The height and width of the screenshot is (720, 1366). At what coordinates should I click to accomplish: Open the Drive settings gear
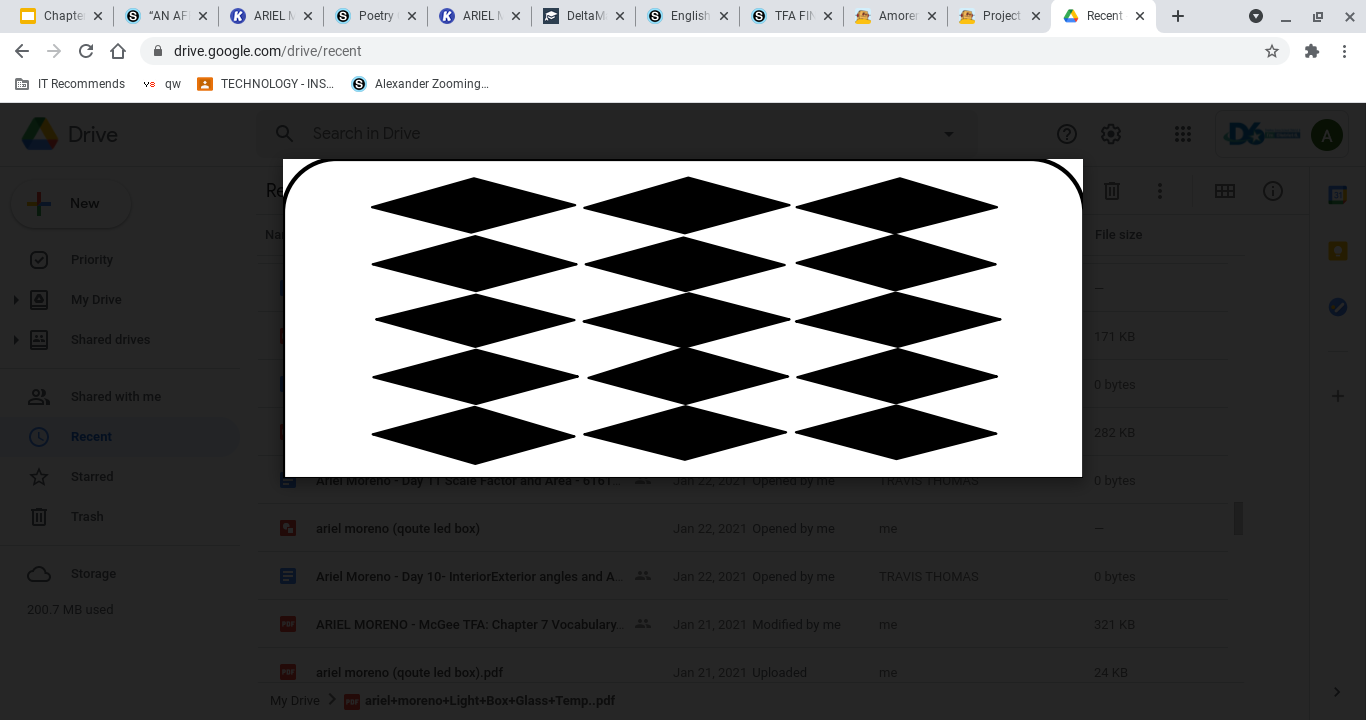pyautogui.click(x=1111, y=133)
